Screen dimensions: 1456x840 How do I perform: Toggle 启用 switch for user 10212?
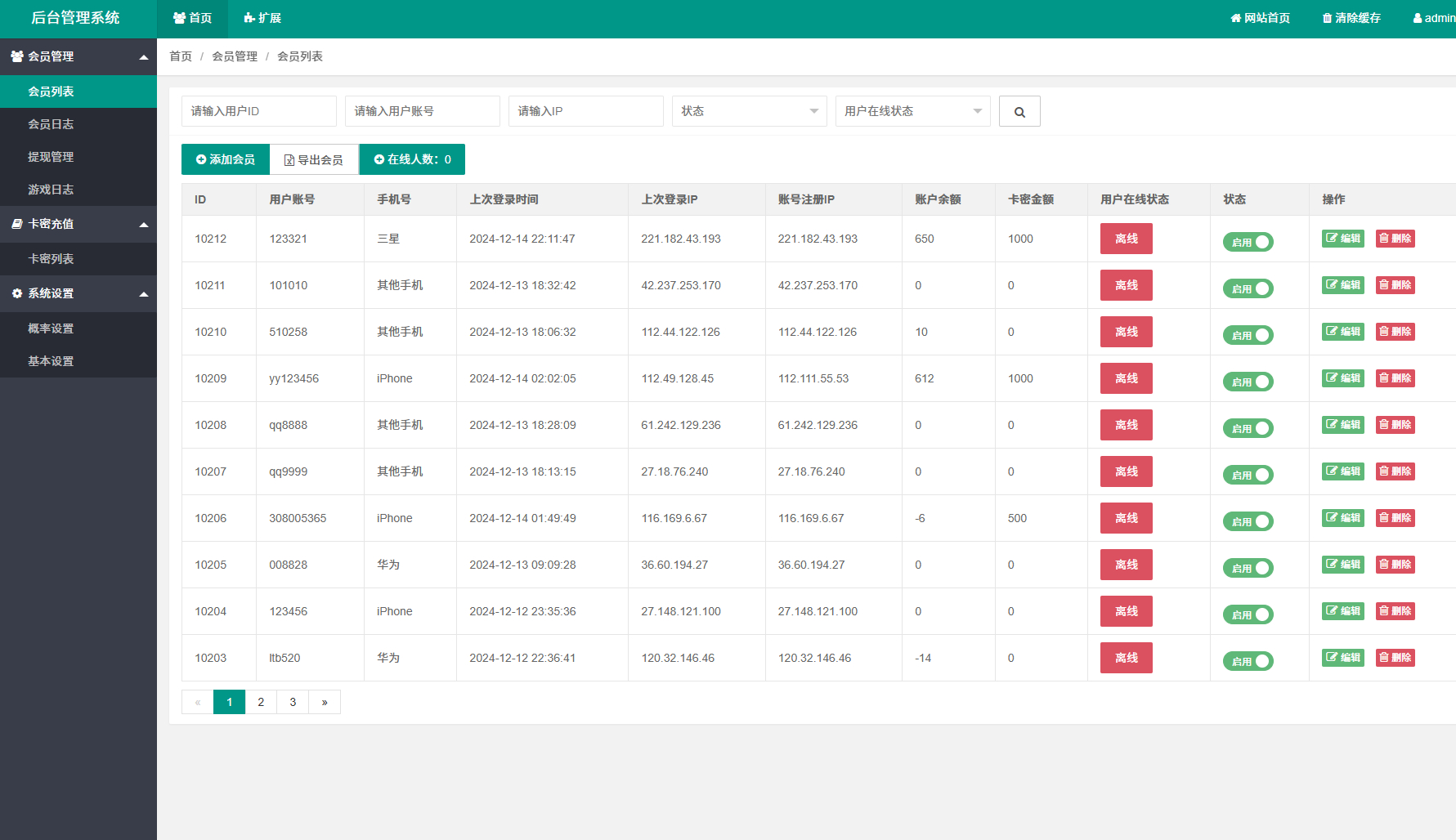coord(1248,242)
